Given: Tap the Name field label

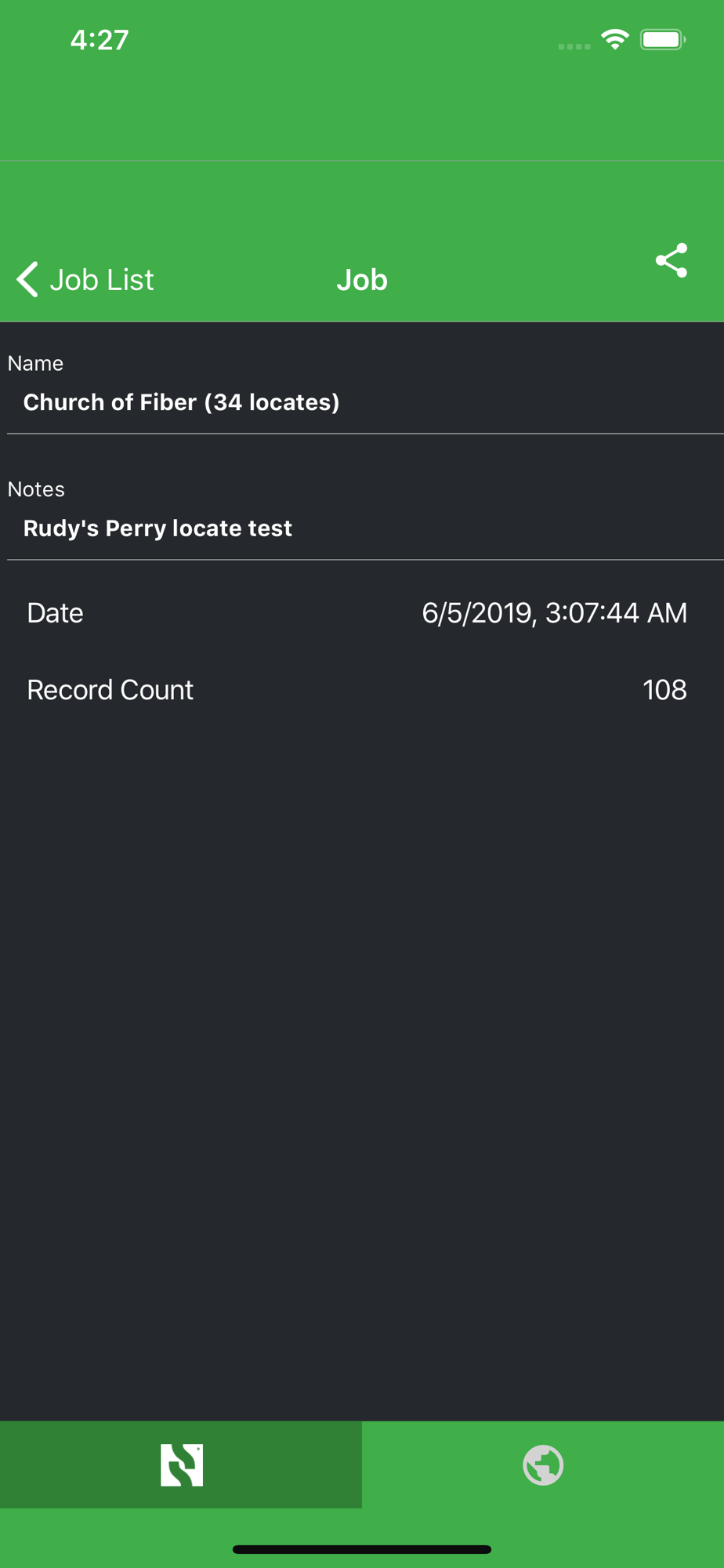Looking at the screenshot, I should coord(35,363).
